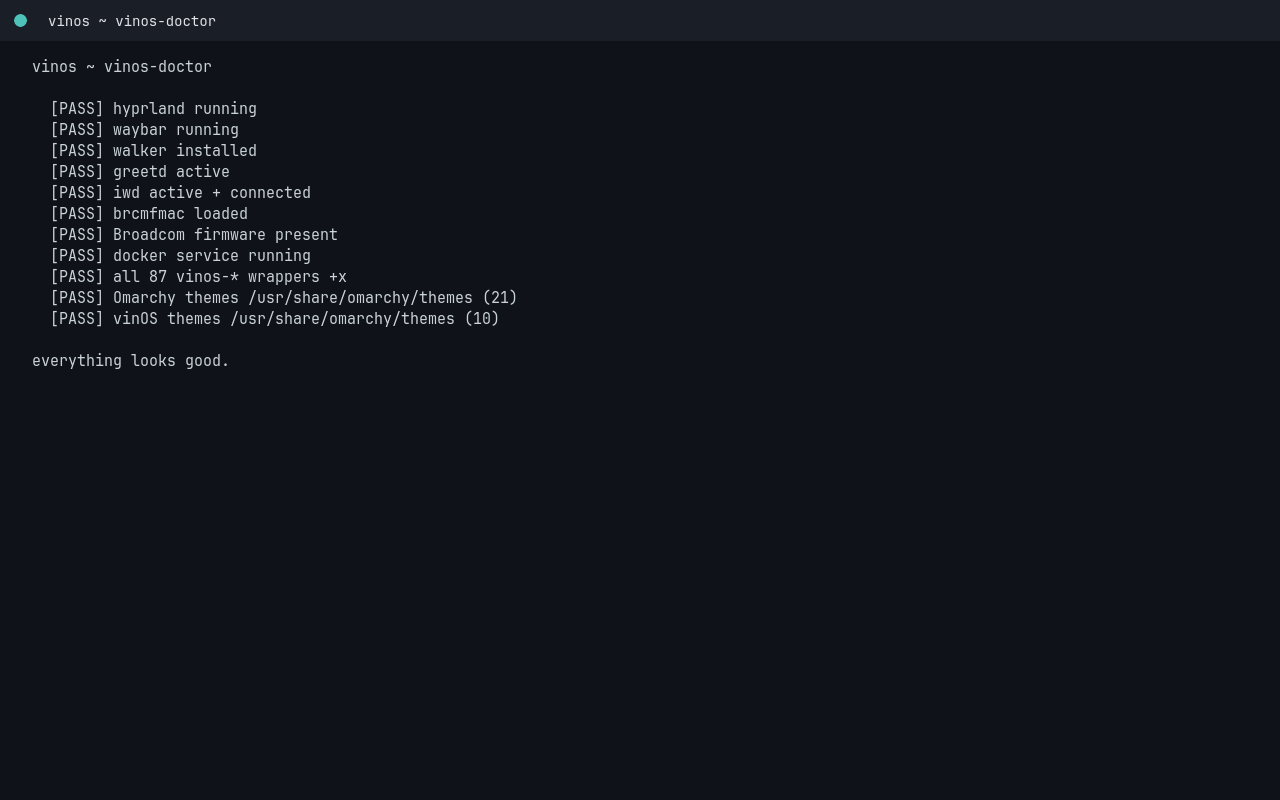Click the [PASS] tag beside vinOS themes

pyautogui.click(x=77, y=319)
